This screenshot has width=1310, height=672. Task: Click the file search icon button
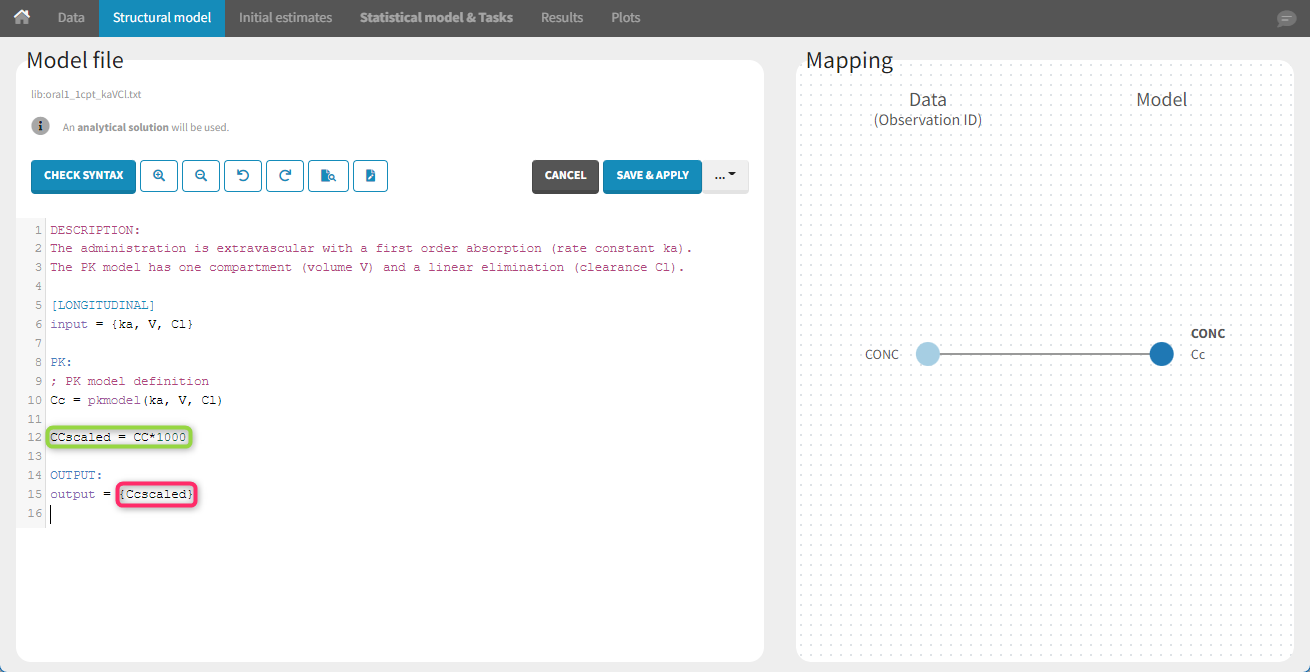pyautogui.click(x=328, y=176)
